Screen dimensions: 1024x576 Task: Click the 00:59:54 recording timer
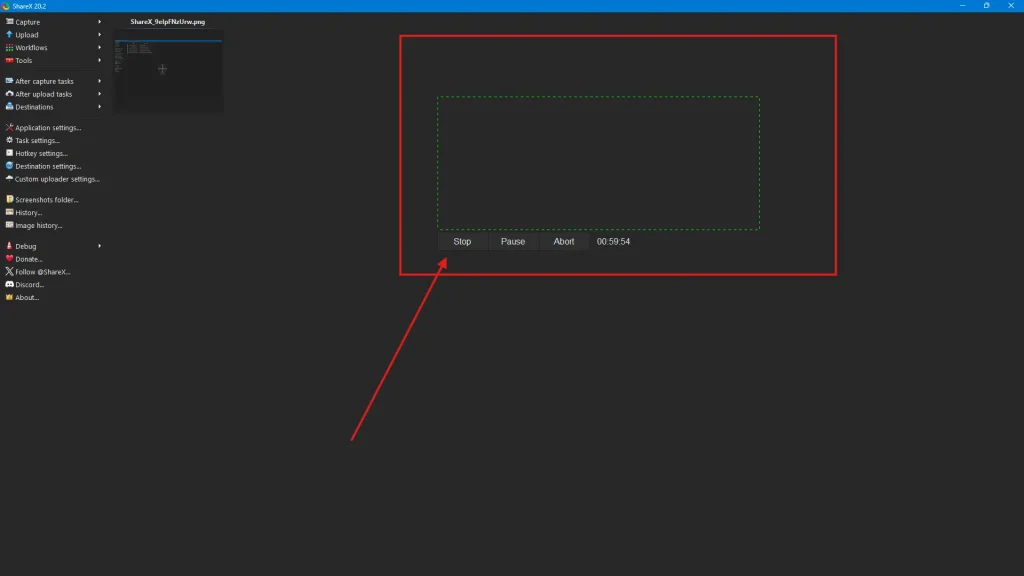(613, 242)
